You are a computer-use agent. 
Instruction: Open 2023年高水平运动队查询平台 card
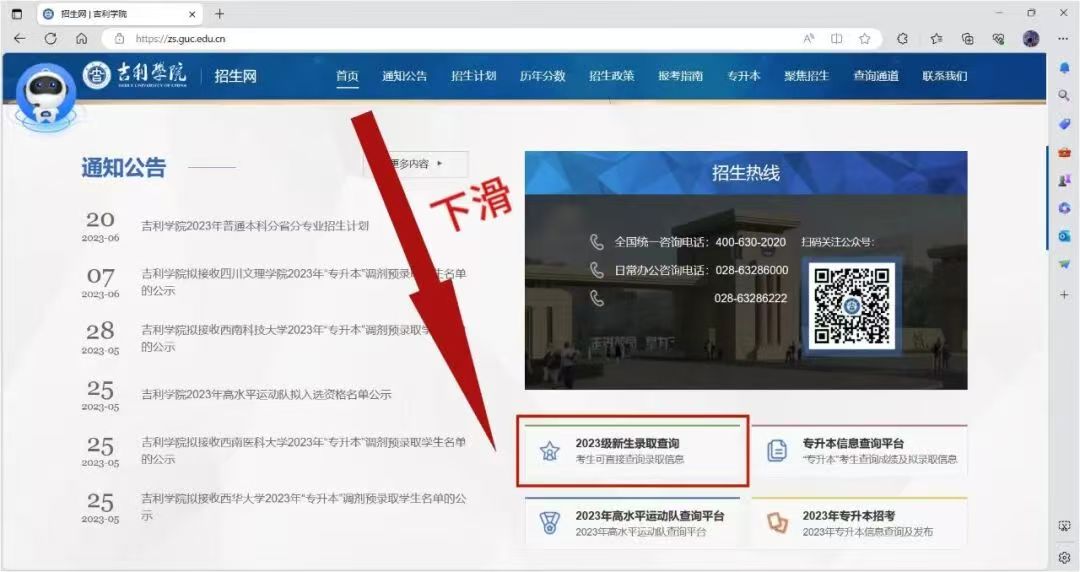click(x=632, y=523)
